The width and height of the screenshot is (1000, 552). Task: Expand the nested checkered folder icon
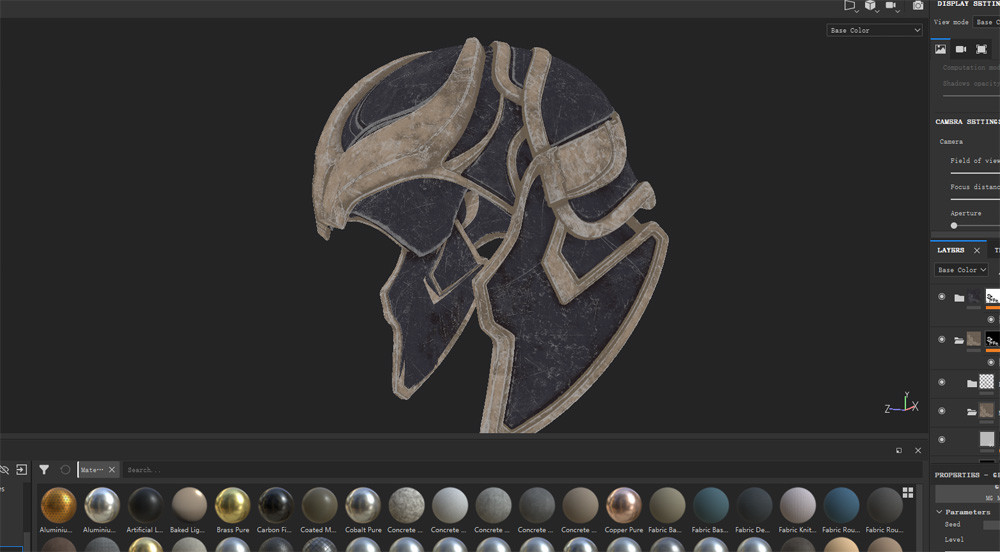pyautogui.click(x=971, y=383)
